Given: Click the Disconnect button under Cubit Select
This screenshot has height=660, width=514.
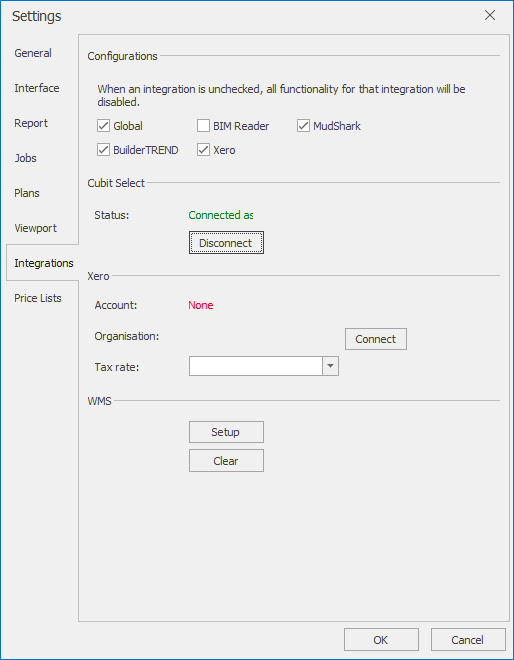Looking at the screenshot, I should click(226, 243).
